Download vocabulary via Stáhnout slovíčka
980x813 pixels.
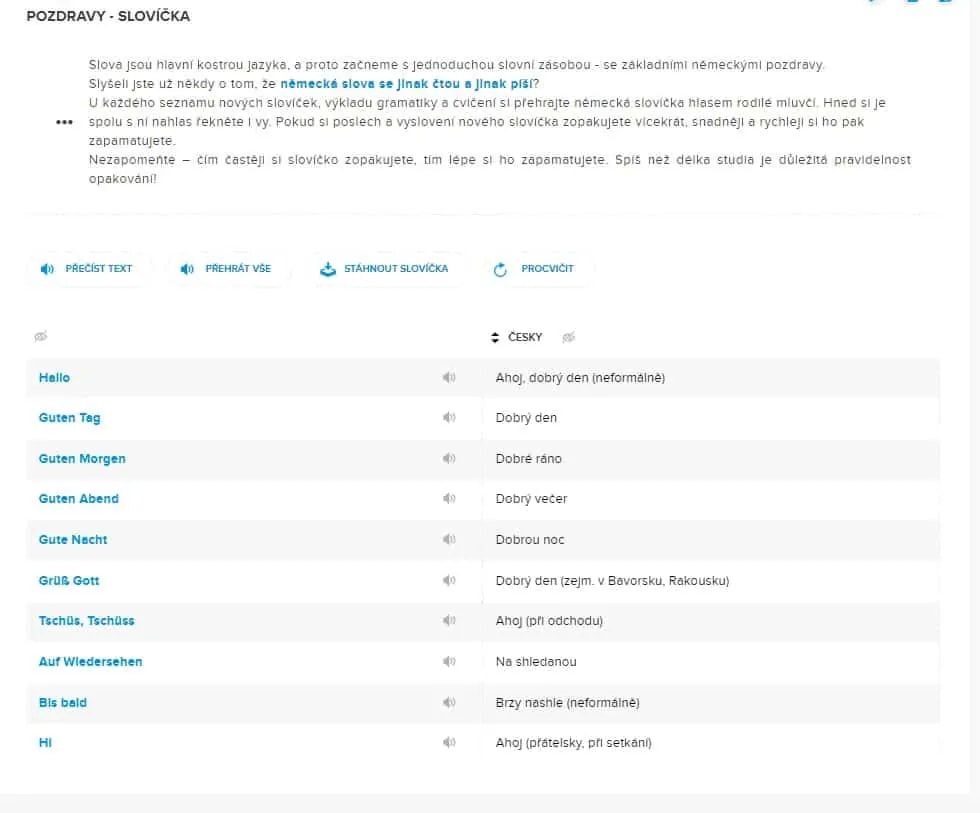coord(386,269)
